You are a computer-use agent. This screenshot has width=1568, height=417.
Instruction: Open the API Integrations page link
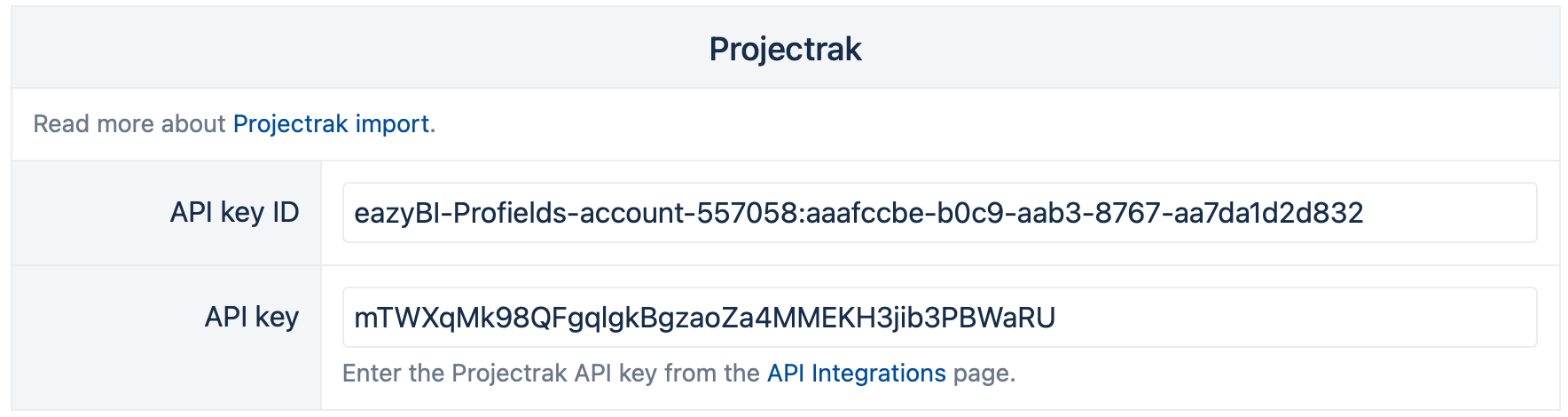pyautogui.click(x=856, y=374)
